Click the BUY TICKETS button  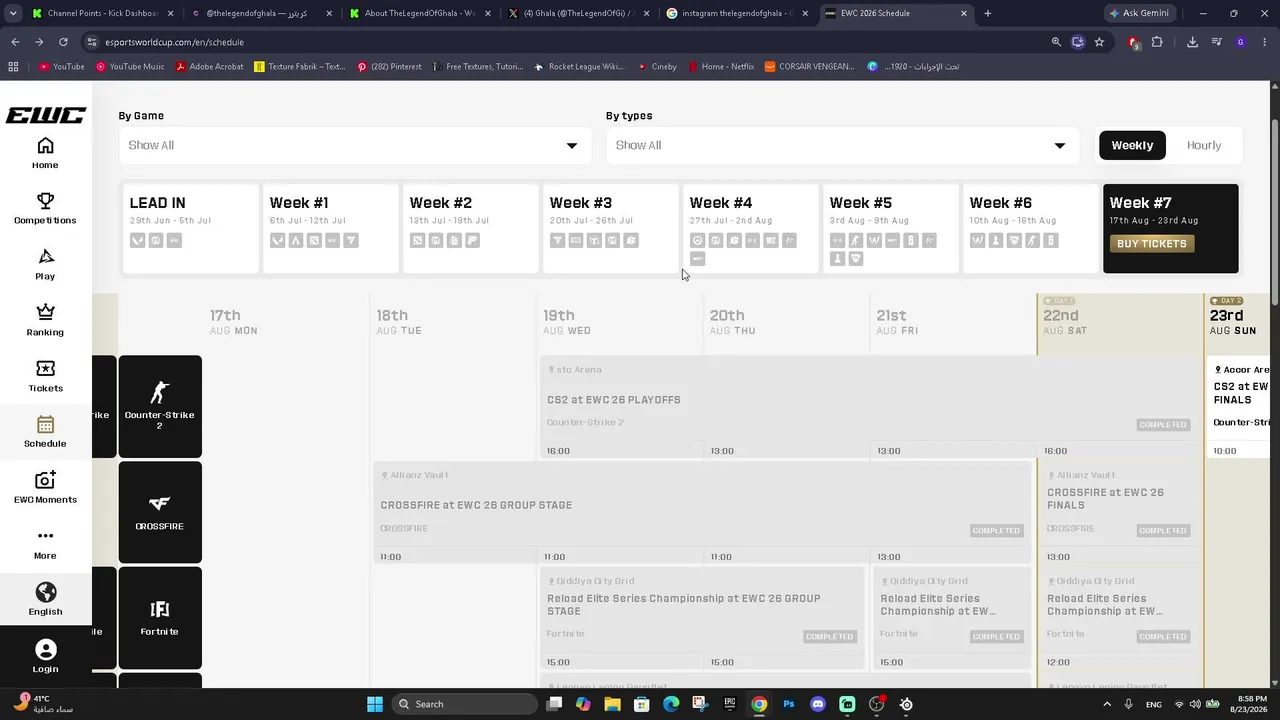(1152, 244)
